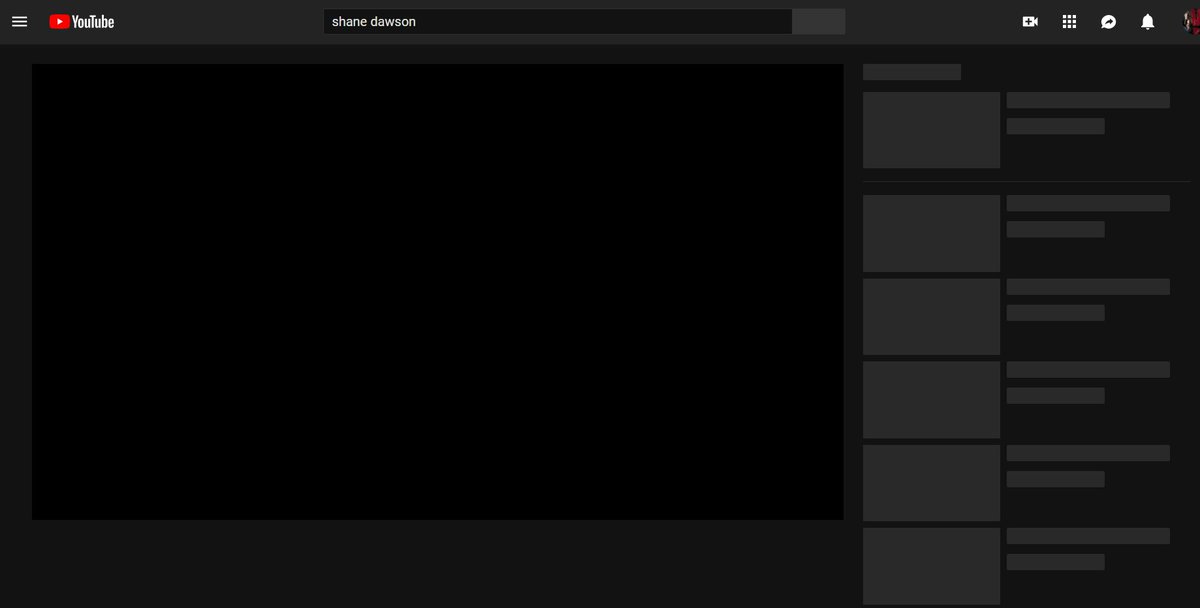This screenshot has height=608, width=1200.
Task: Open the create video camera icon
Action: point(1030,21)
